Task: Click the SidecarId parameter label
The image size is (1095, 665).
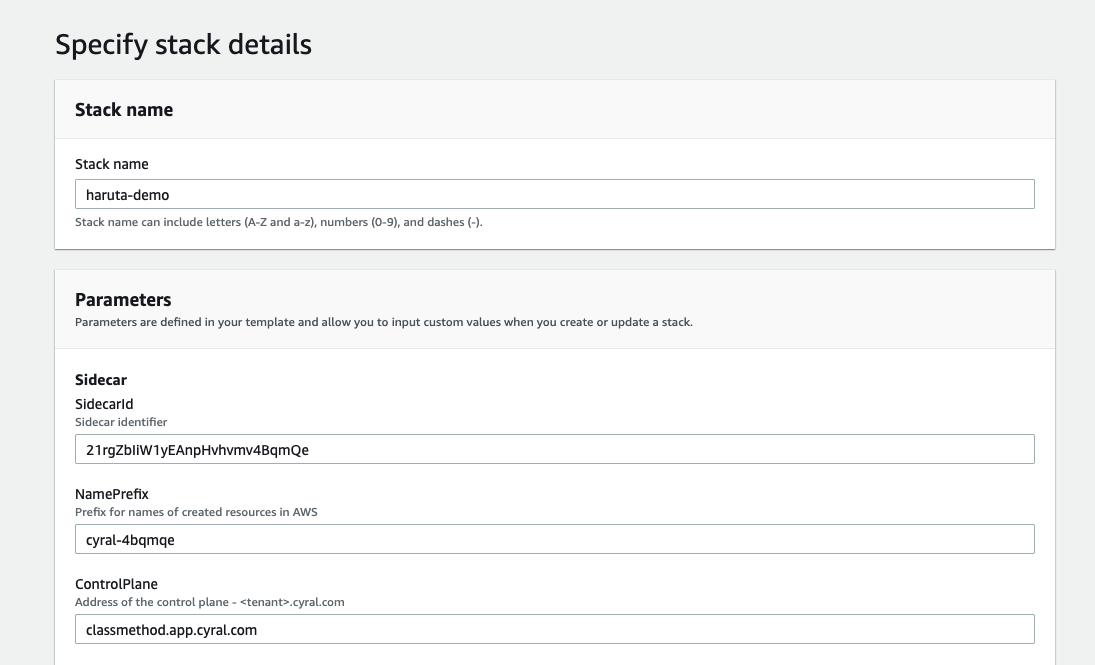Action: 104,404
